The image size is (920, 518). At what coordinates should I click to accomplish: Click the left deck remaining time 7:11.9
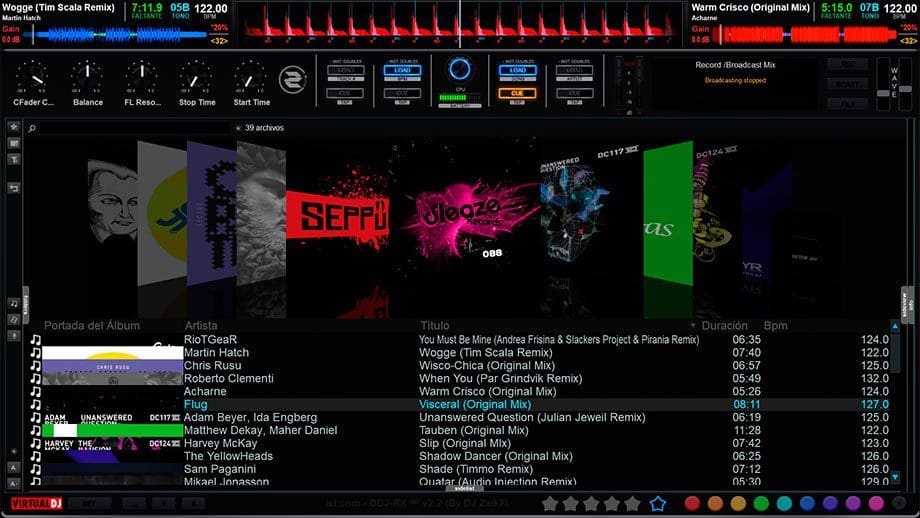147,8
